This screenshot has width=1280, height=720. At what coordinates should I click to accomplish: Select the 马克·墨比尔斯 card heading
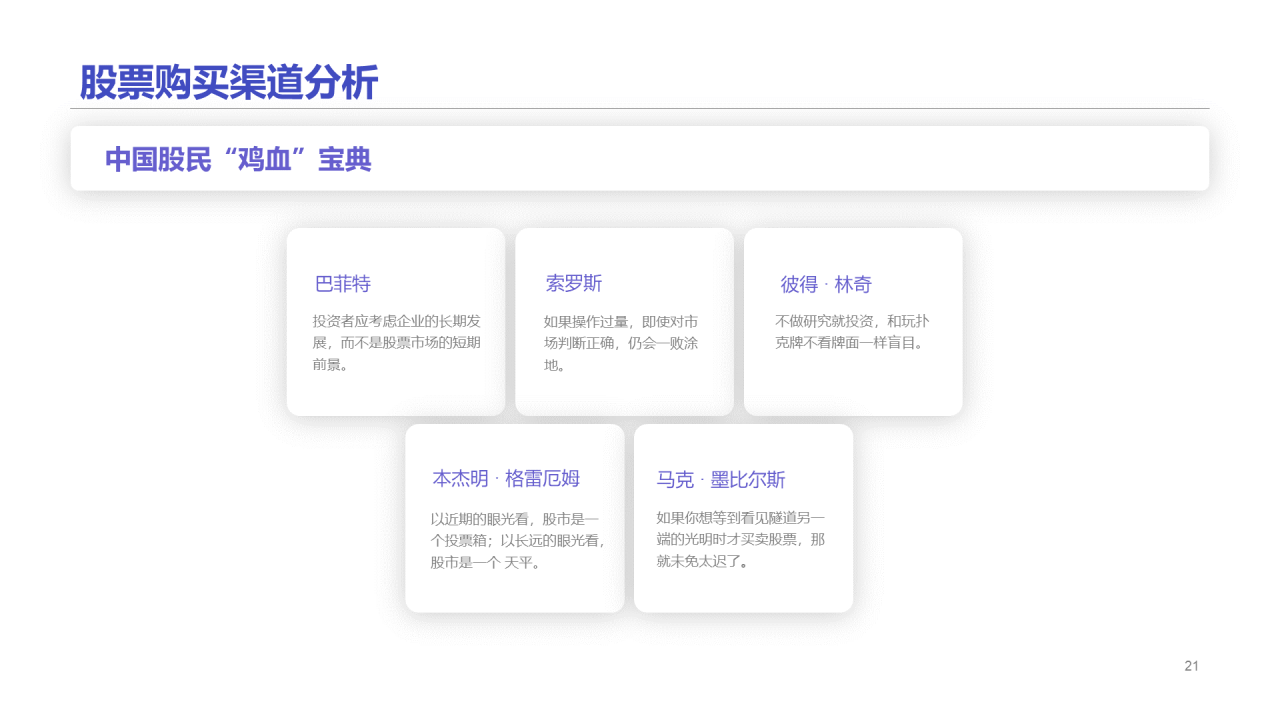pos(721,480)
